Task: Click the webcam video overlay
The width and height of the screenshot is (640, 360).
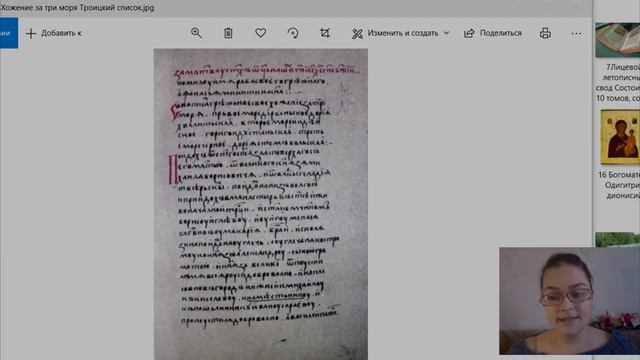Action: coord(569,301)
